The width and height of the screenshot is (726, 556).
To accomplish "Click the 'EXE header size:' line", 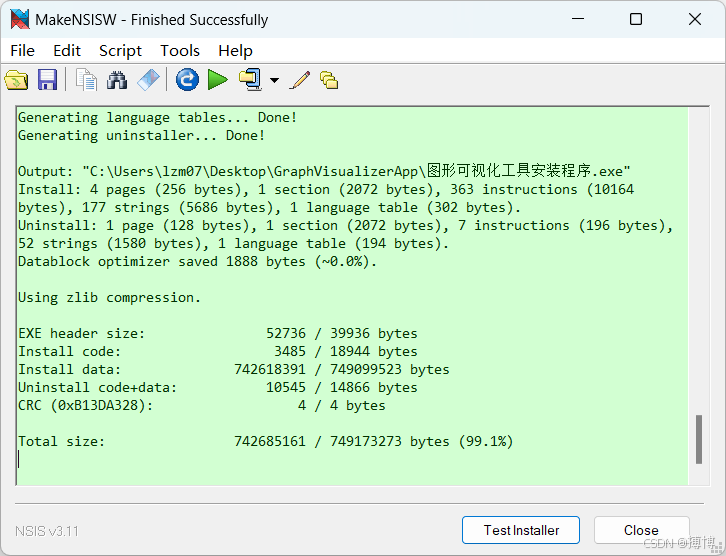I will (x=218, y=333).
